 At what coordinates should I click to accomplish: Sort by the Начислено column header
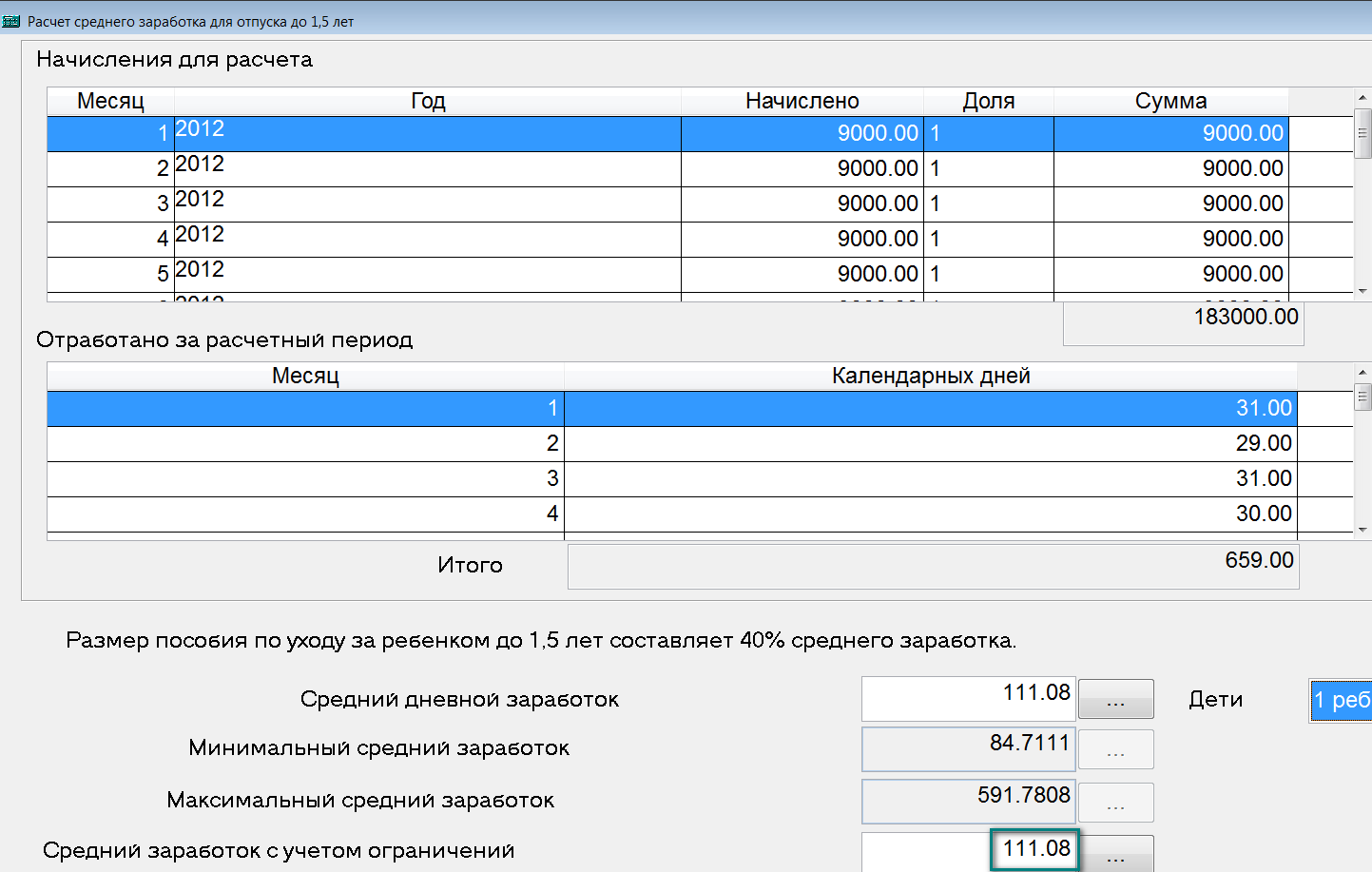[x=802, y=101]
